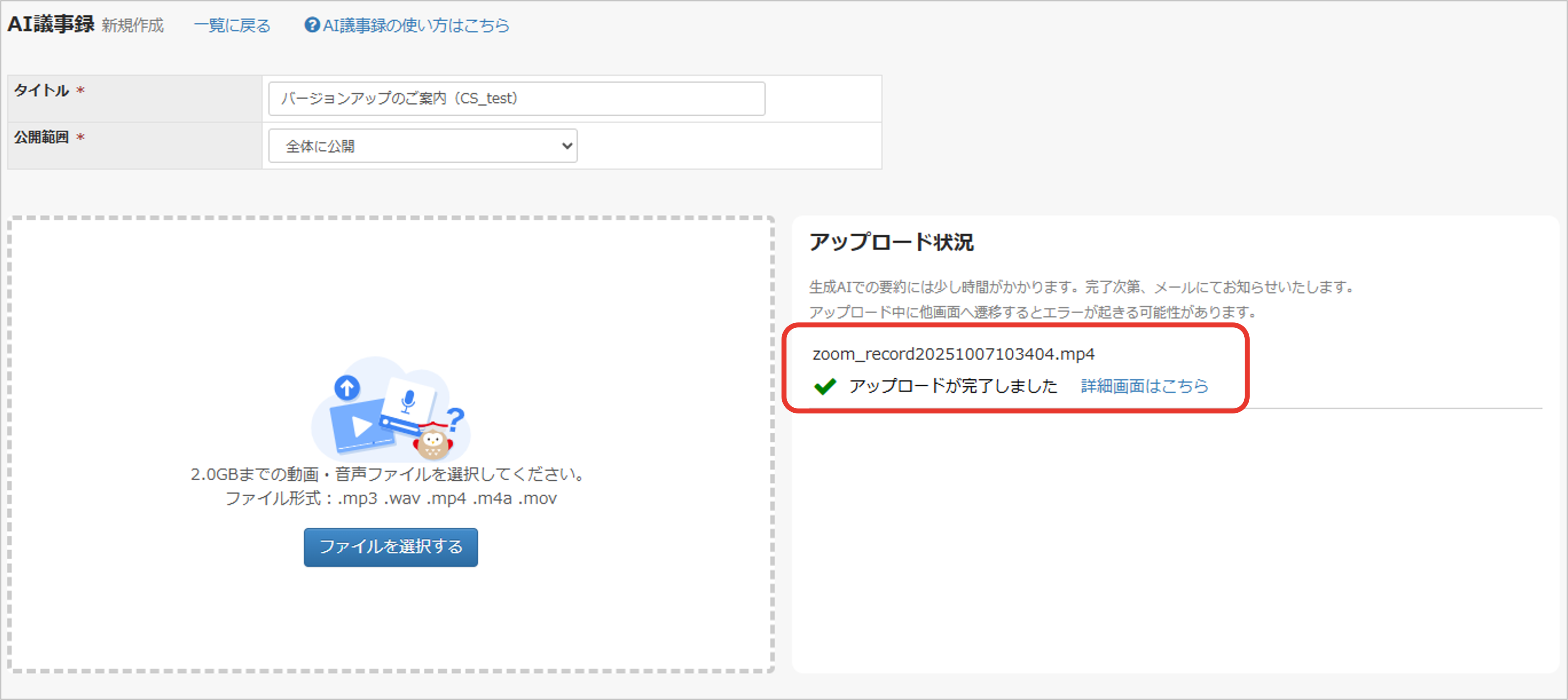
Task: Click the blue up-arrow upload icon
Action: pos(347,388)
